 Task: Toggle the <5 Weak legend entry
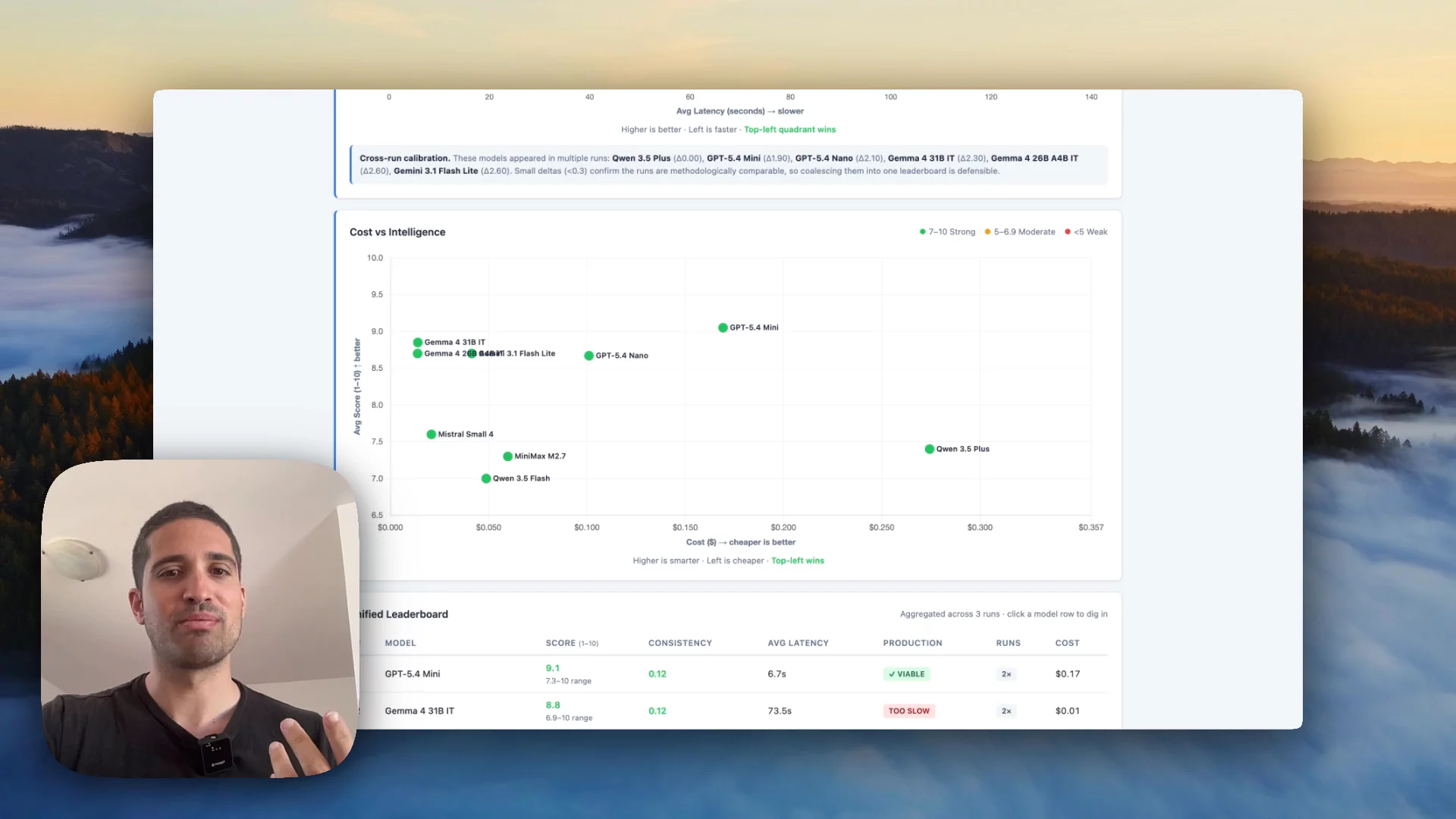tap(1086, 232)
